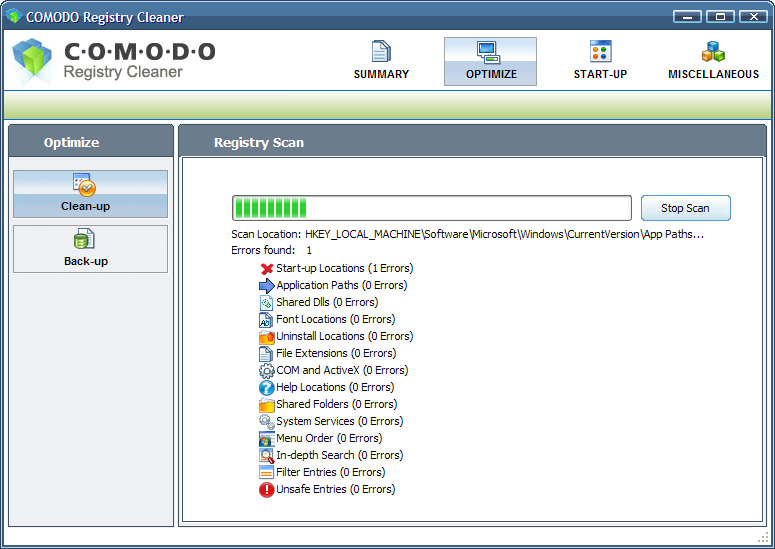Select 'Unsafe Entries (0 Errors)' text

(x=336, y=489)
